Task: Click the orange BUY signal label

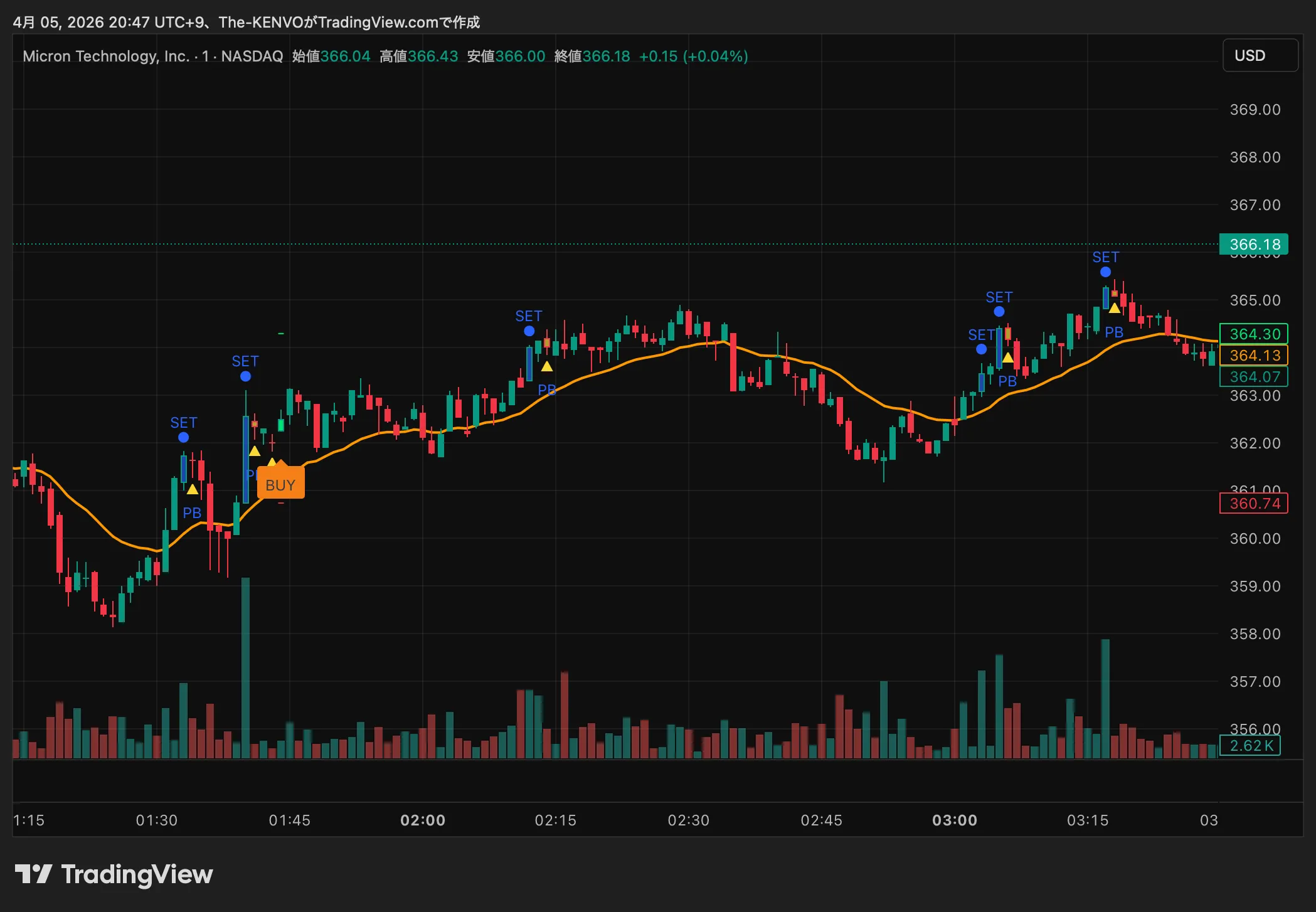Action: tap(280, 485)
